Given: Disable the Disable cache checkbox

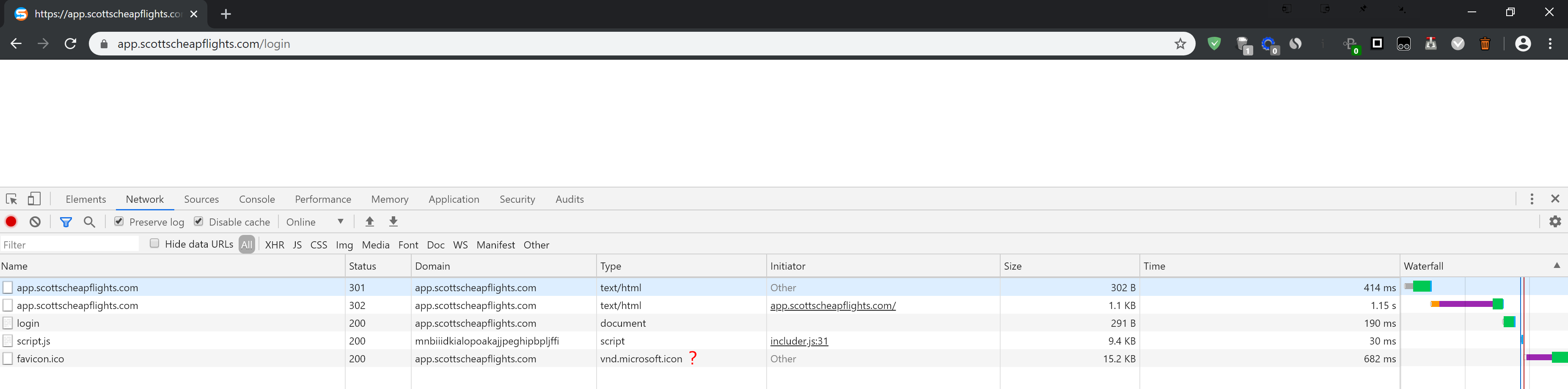Looking at the screenshot, I should pos(199,221).
